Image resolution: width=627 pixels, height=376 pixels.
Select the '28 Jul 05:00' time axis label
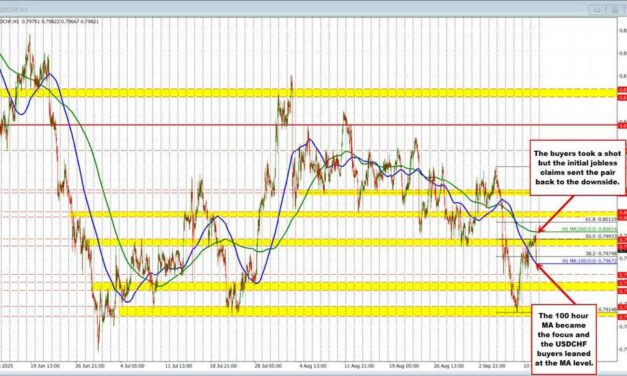coord(268,366)
